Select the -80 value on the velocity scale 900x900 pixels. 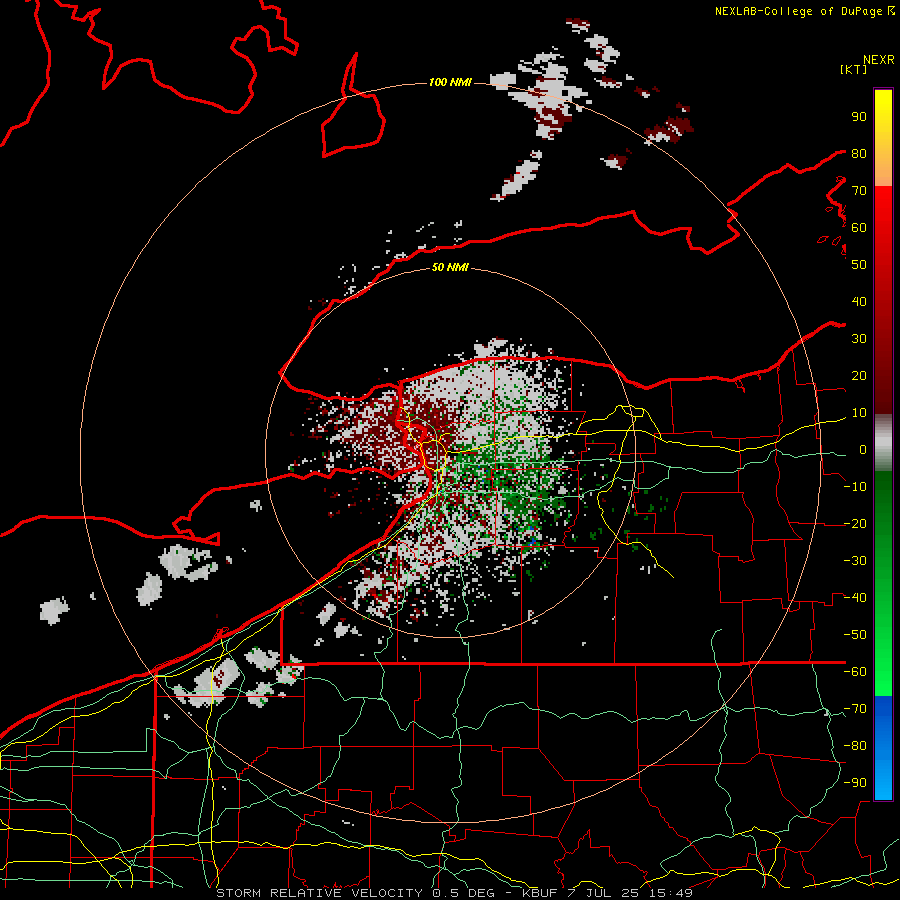(x=855, y=746)
